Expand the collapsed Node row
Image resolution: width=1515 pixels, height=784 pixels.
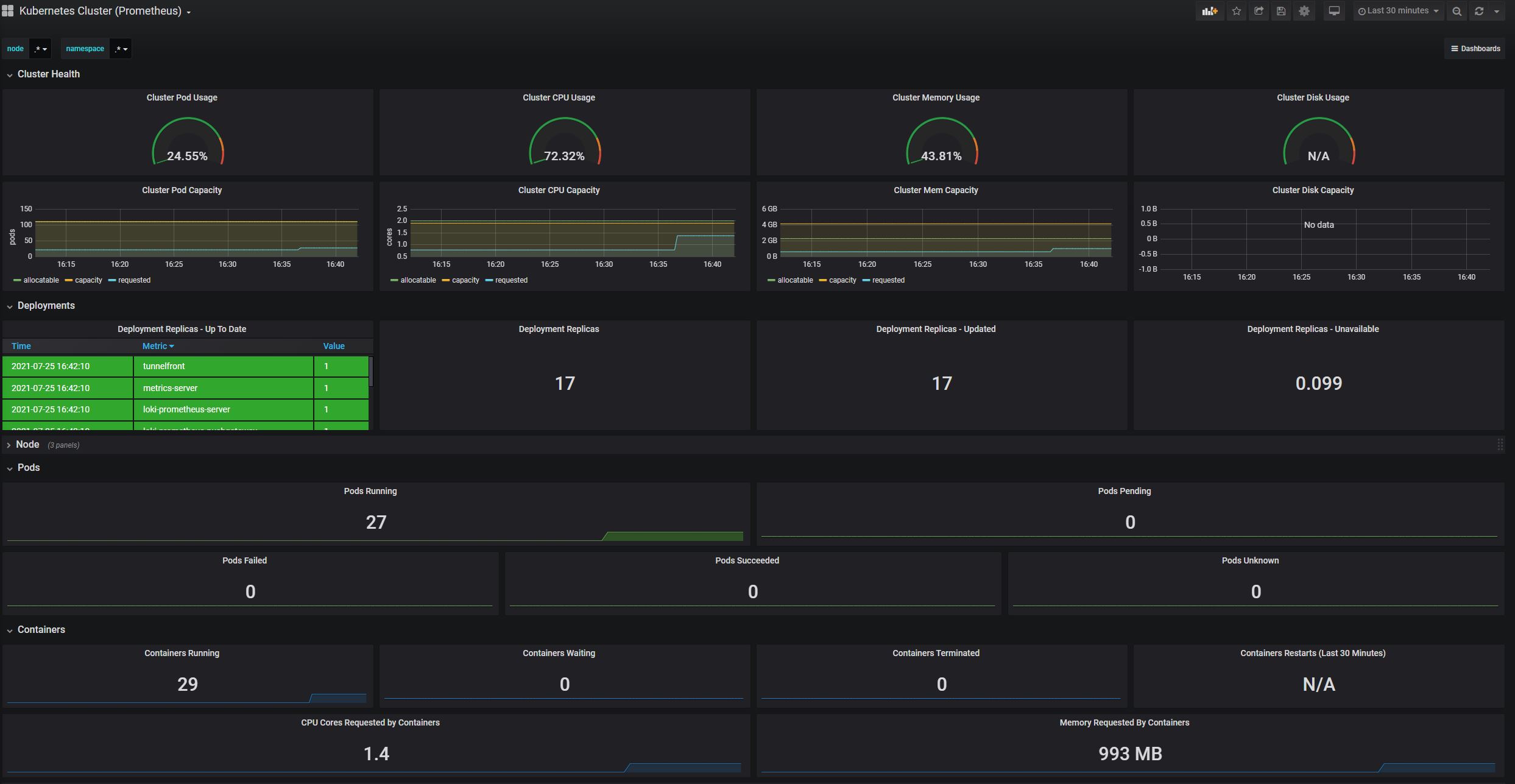click(x=27, y=444)
